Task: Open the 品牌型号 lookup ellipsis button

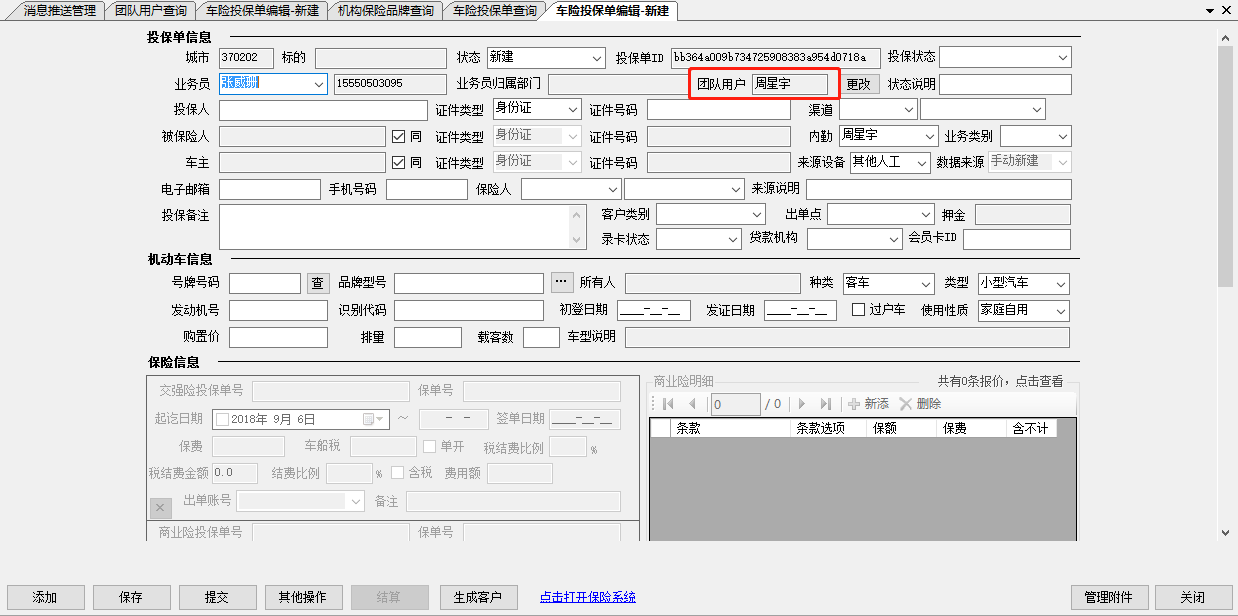Action: point(562,283)
